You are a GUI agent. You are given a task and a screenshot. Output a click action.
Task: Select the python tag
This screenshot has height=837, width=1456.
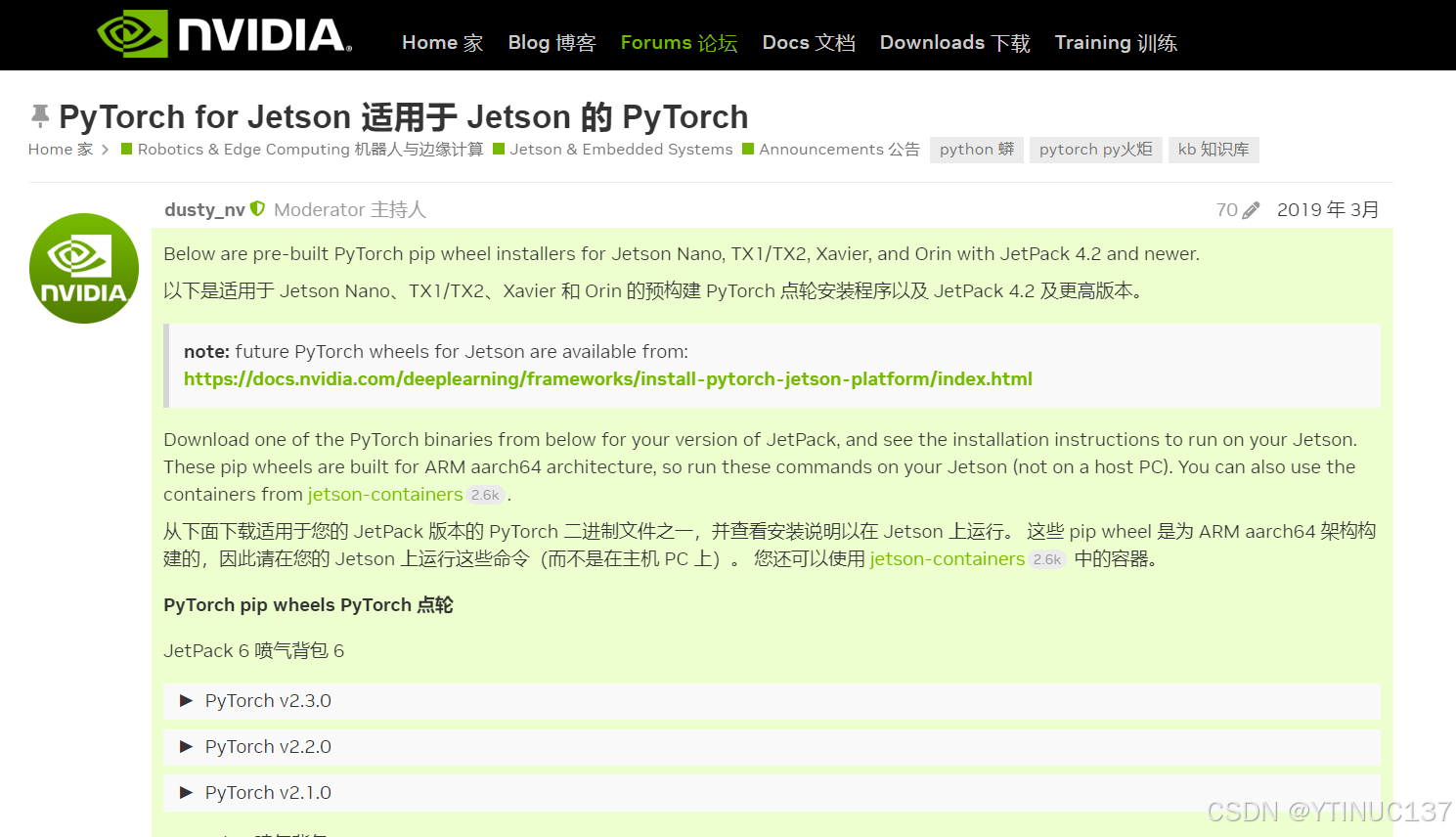tap(977, 150)
